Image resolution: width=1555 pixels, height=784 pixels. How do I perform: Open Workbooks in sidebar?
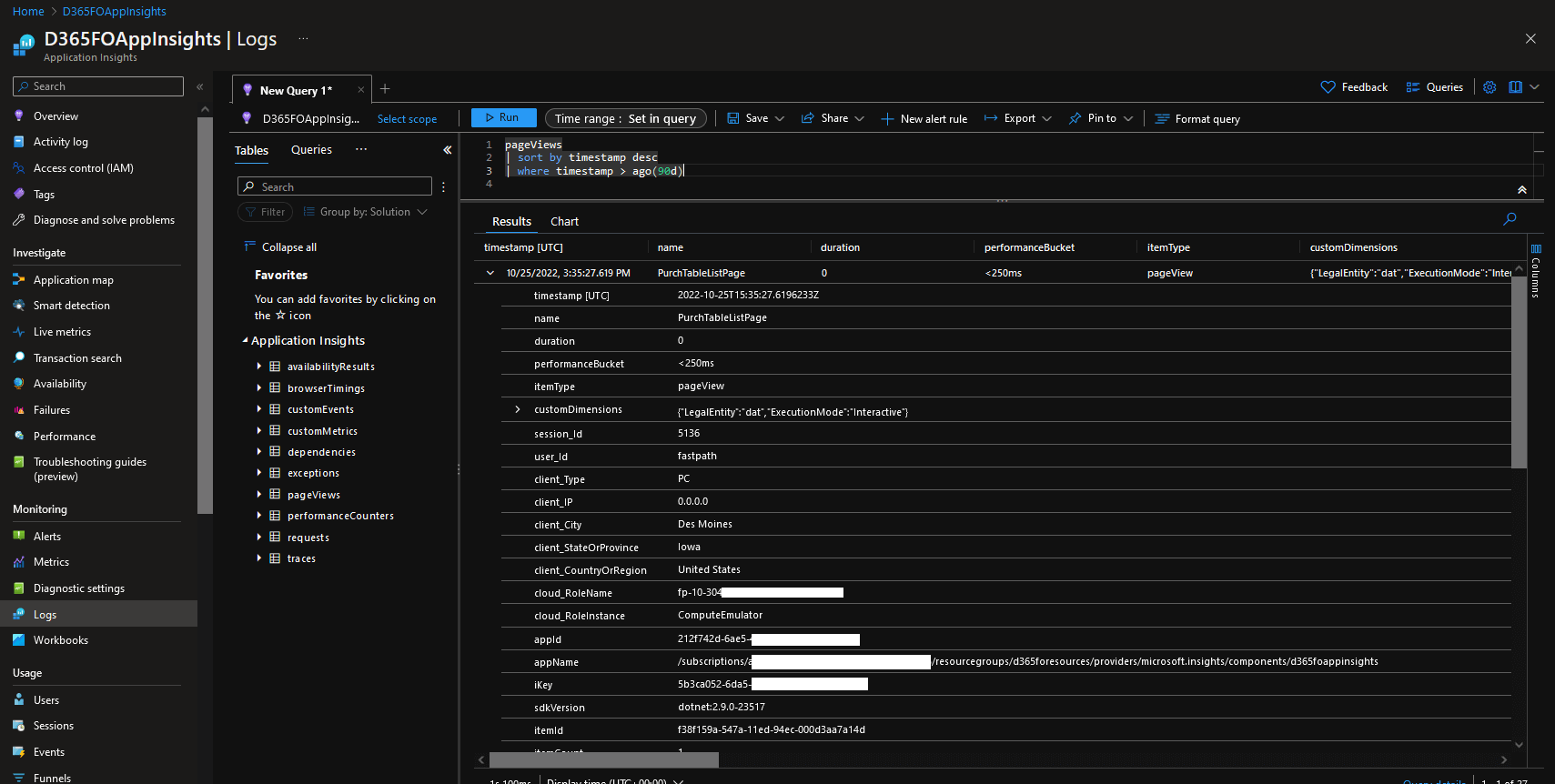point(60,640)
